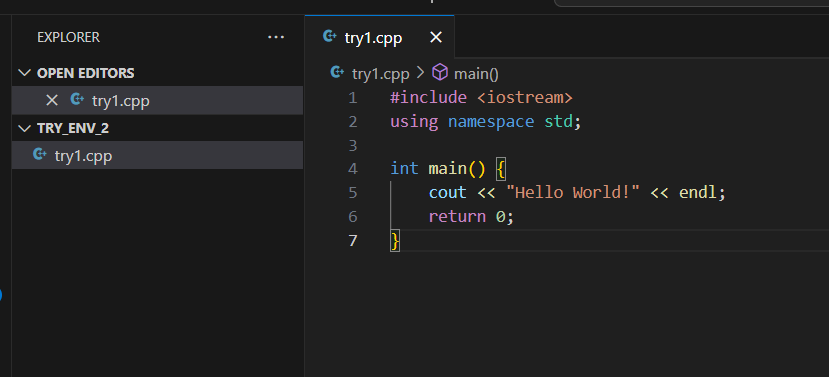
Task: Select try1.cpp entry under Open Editors
Action: click(158, 100)
